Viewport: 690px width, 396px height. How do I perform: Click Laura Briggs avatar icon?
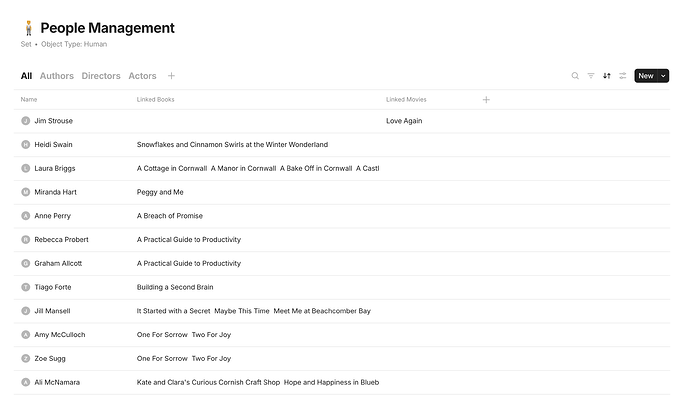(x=26, y=168)
